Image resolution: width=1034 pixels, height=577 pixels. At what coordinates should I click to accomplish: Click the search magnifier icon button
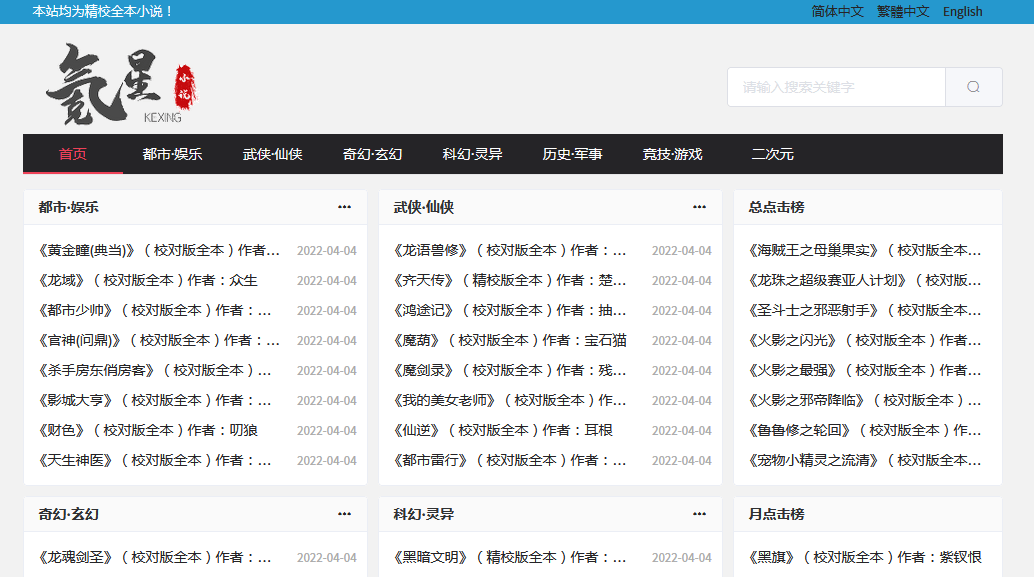(x=973, y=87)
